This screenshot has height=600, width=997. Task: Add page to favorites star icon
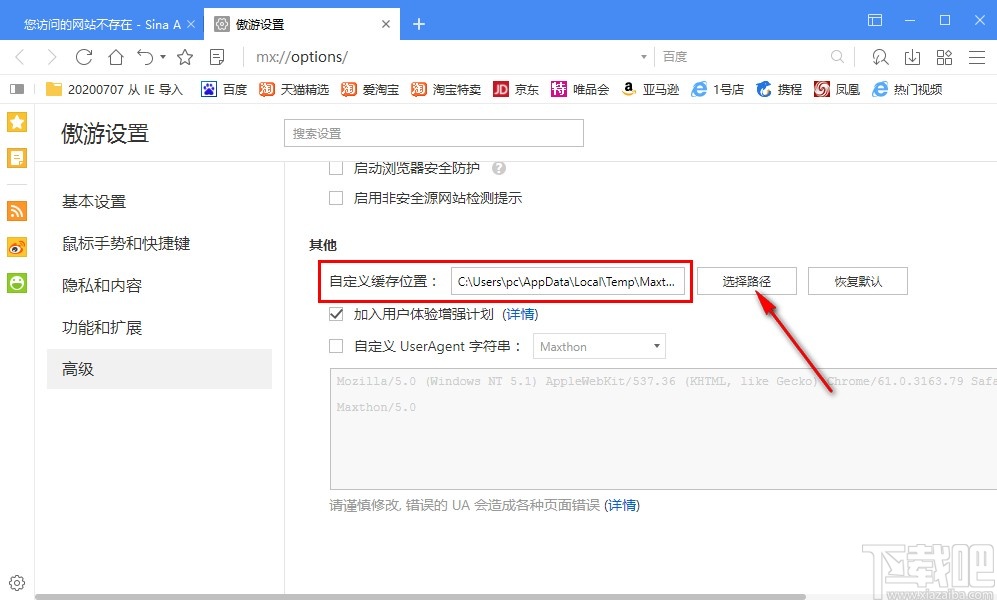185,57
